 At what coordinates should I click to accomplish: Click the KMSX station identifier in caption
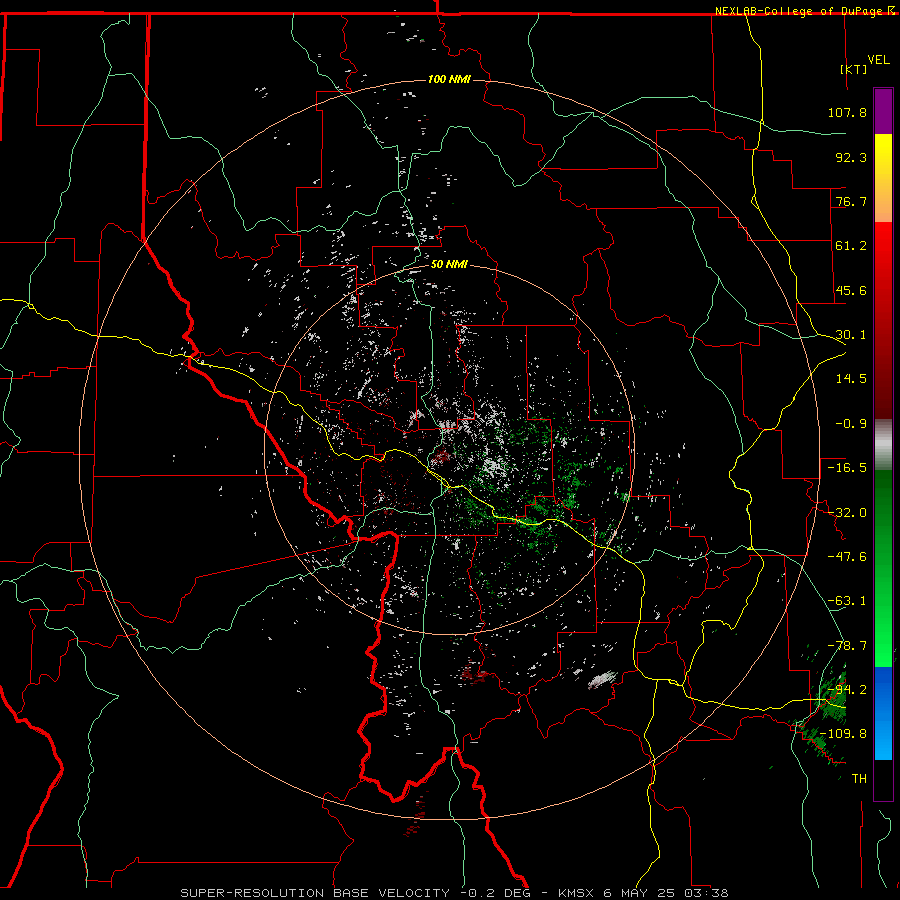(576, 893)
